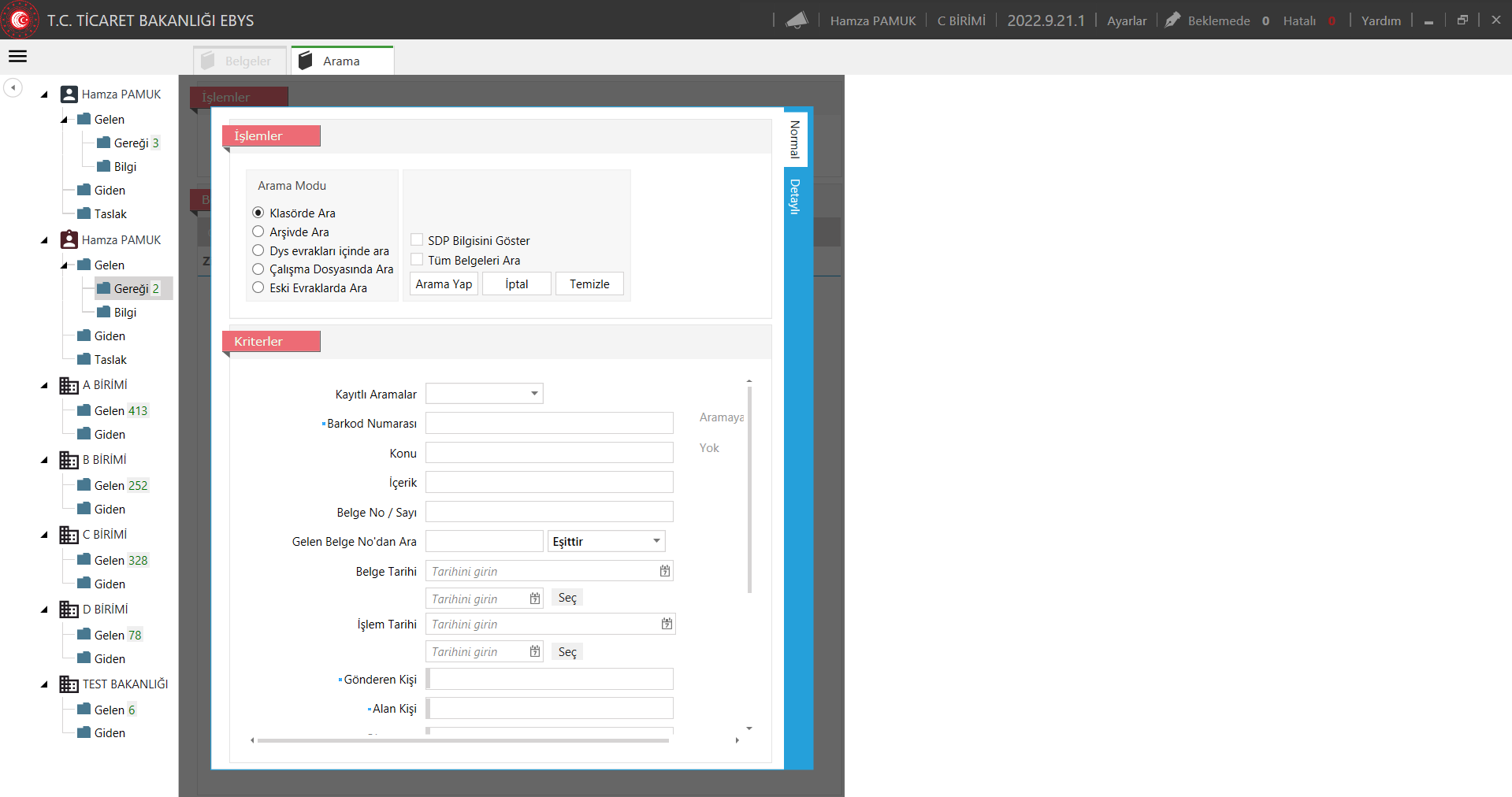Click the horizontal scrollbar under Kriterler
Image resolution: width=1512 pixels, height=797 pixels.
pos(463,740)
